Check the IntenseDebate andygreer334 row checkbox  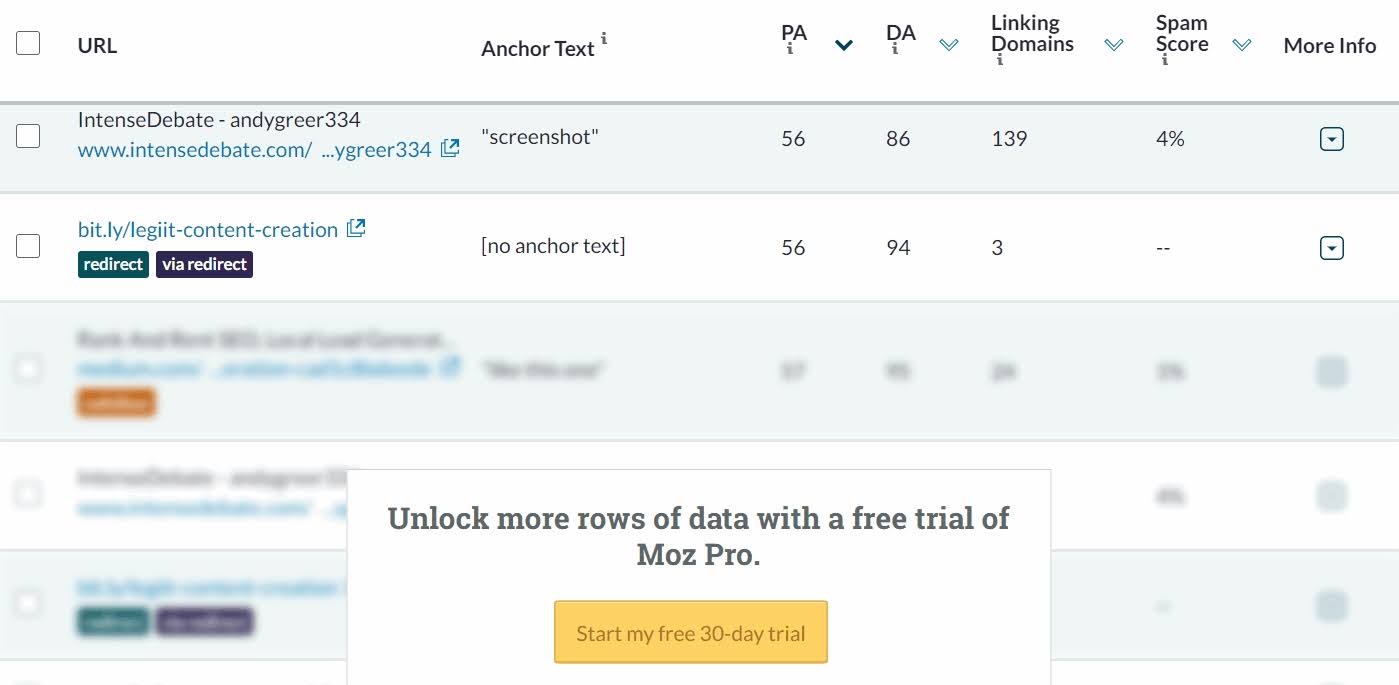[28, 136]
